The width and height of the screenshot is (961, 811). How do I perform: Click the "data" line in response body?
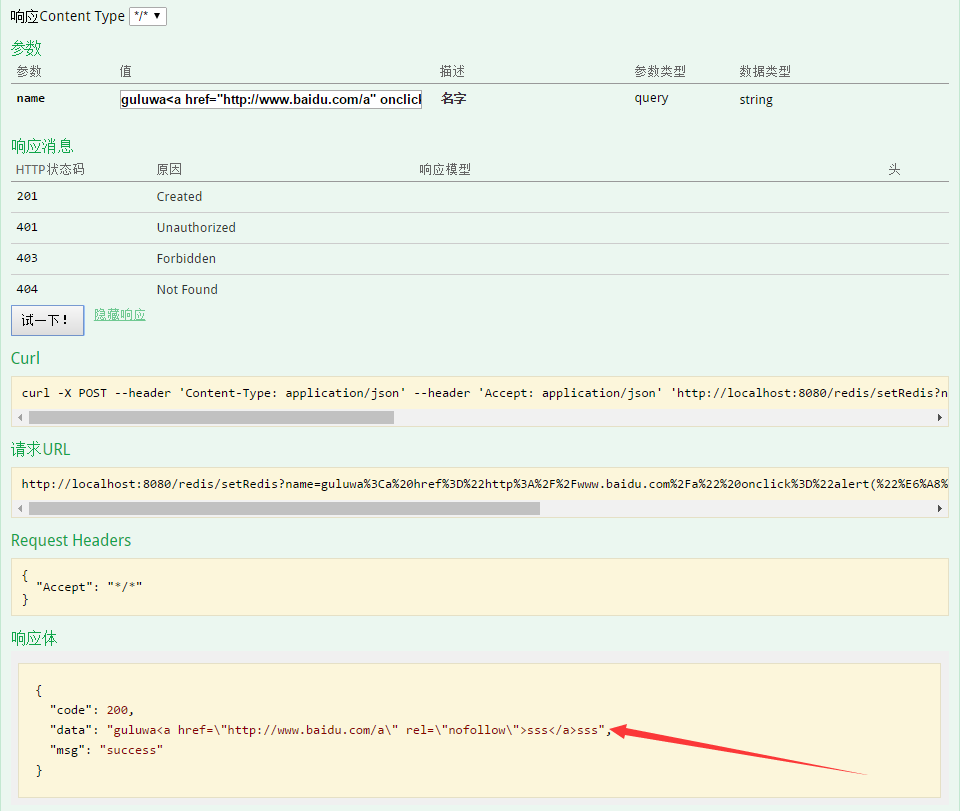[x=331, y=730]
